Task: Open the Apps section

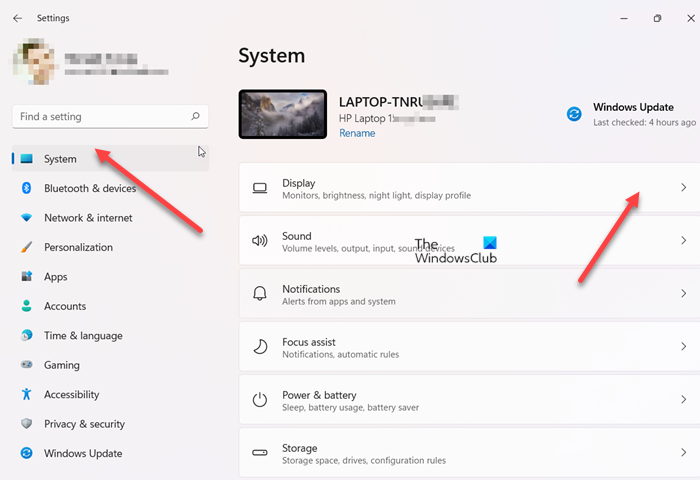Action: (x=110, y=276)
